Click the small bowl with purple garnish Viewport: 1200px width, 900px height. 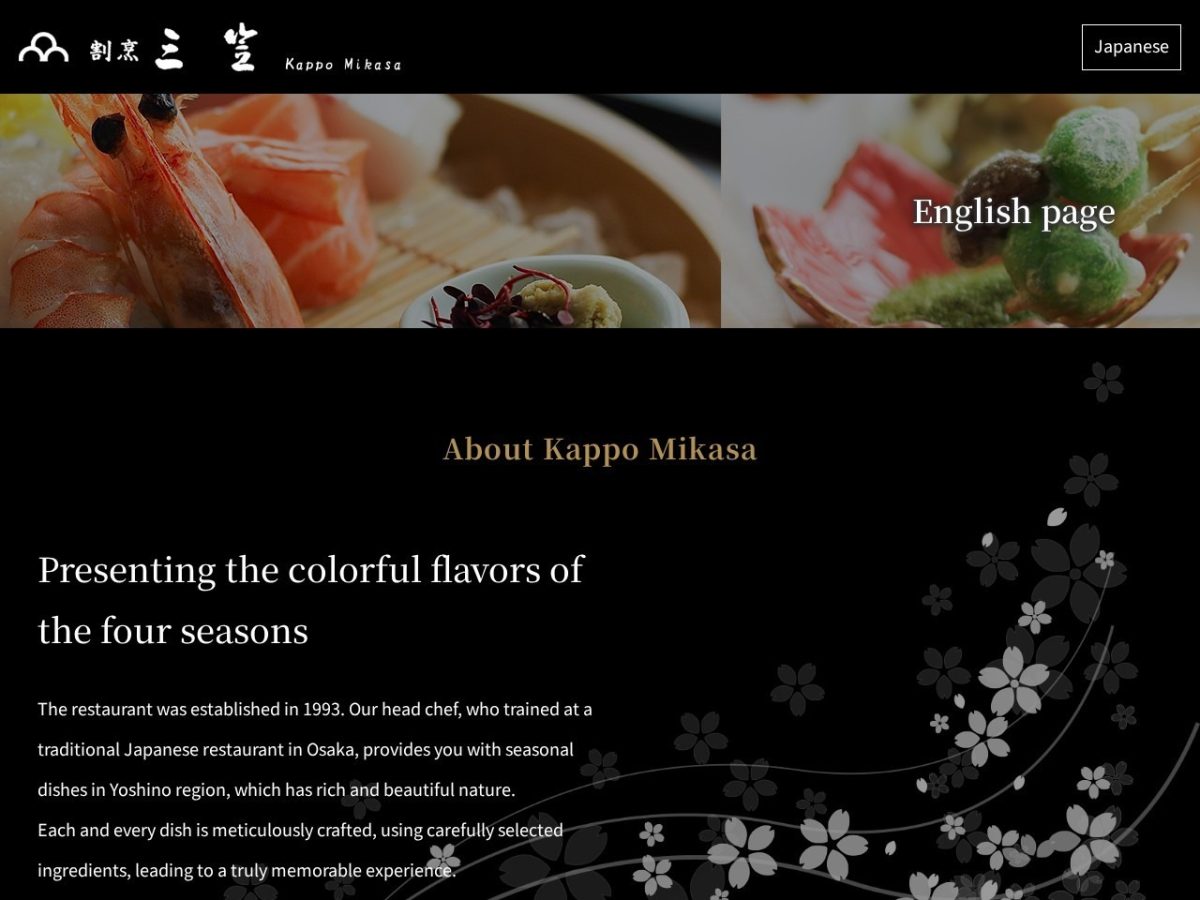[x=545, y=293]
